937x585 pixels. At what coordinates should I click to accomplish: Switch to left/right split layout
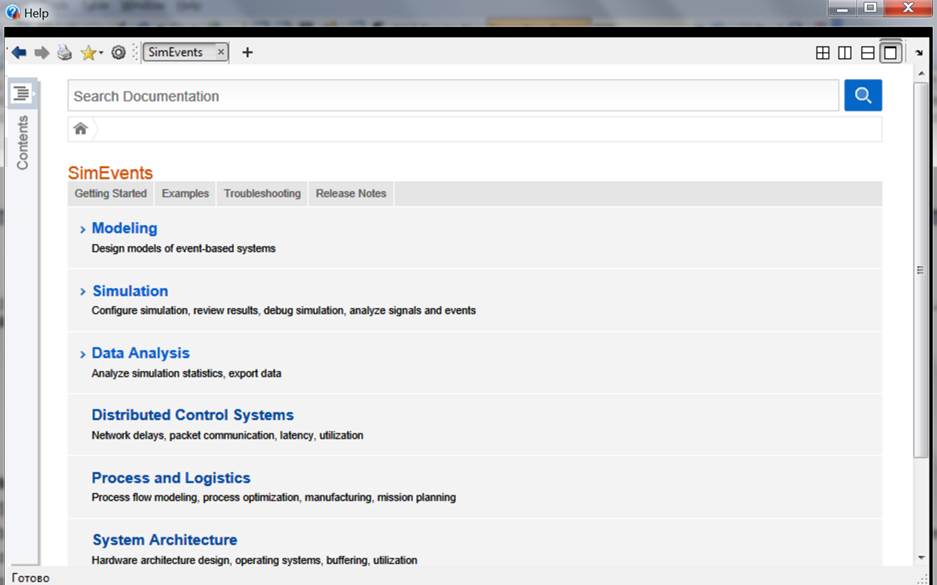pyautogui.click(x=845, y=53)
